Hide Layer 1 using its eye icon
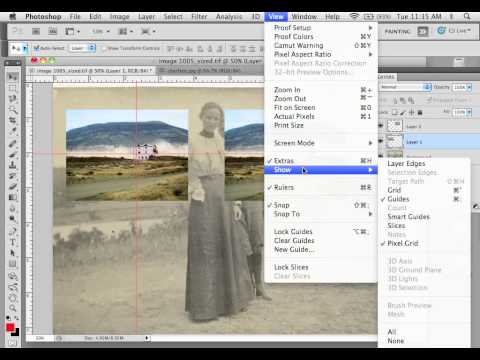The height and width of the screenshot is (360, 480). 381,142
